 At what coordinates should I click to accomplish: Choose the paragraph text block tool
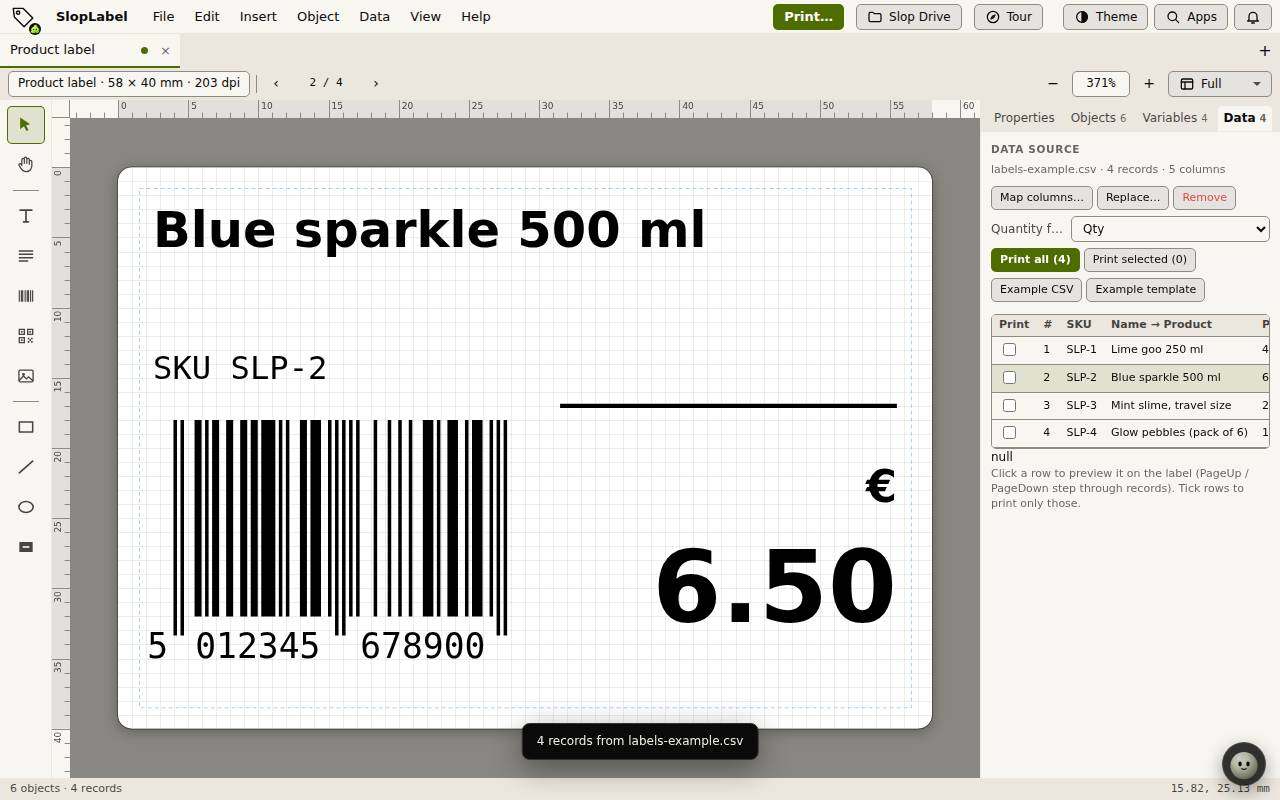point(26,256)
